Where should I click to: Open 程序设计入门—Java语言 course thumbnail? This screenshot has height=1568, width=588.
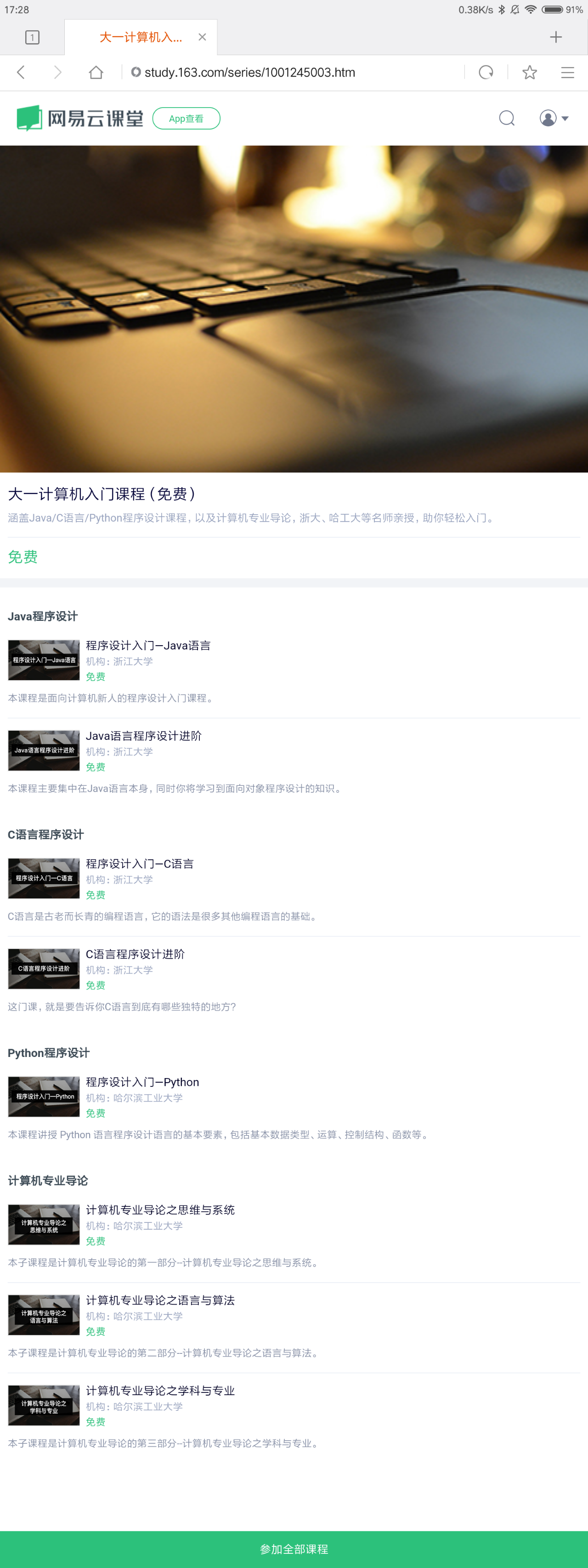tap(44, 660)
